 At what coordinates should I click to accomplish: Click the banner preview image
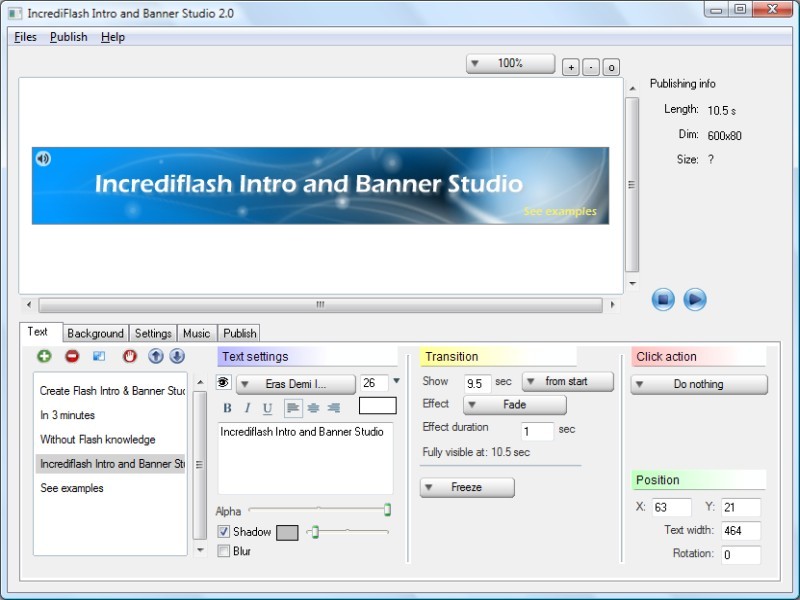320,186
